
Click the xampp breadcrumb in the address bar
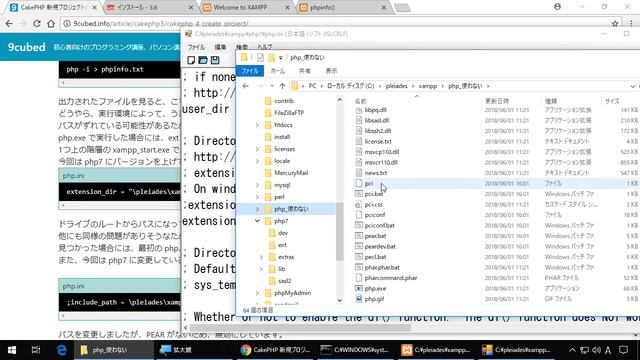tap(428, 86)
